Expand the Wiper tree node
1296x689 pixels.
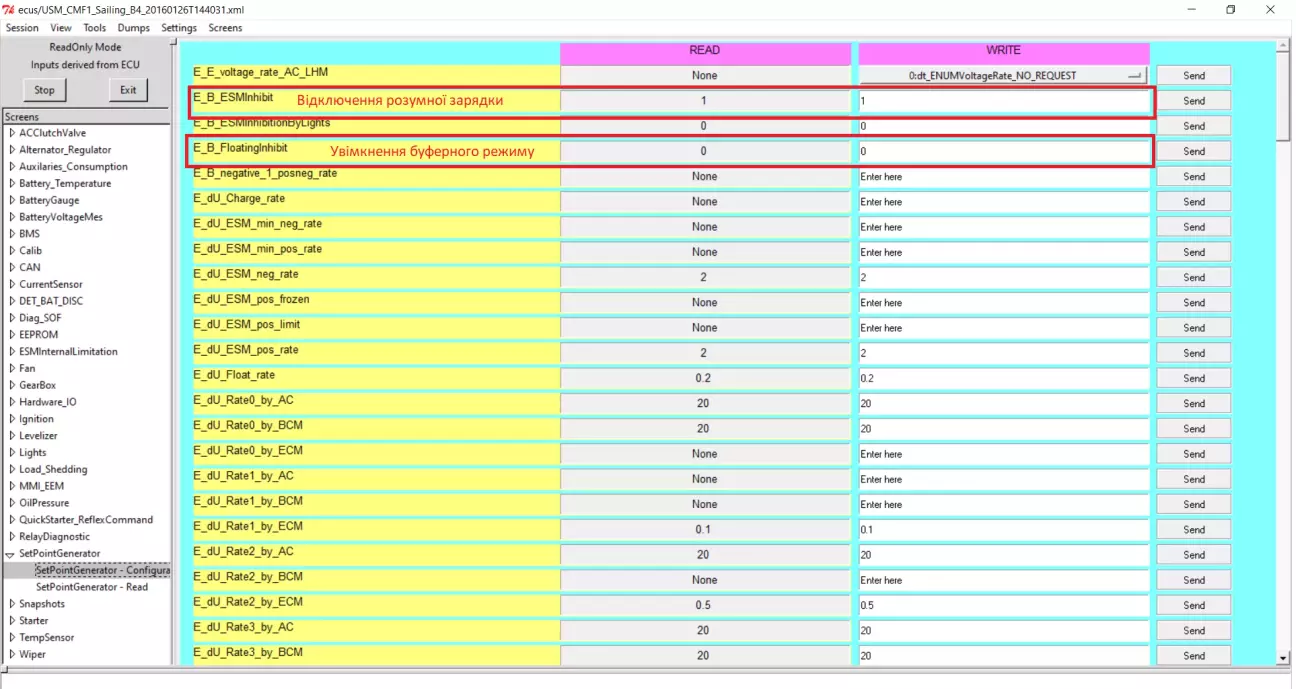(x=11, y=655)
